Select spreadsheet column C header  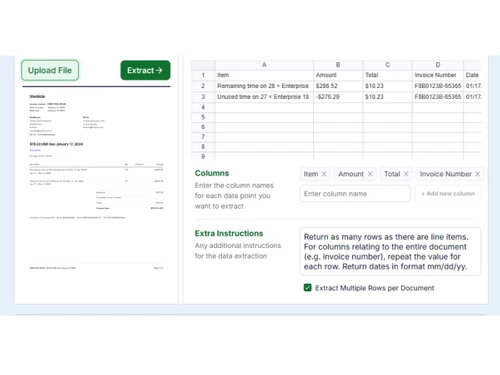[387, 65]
